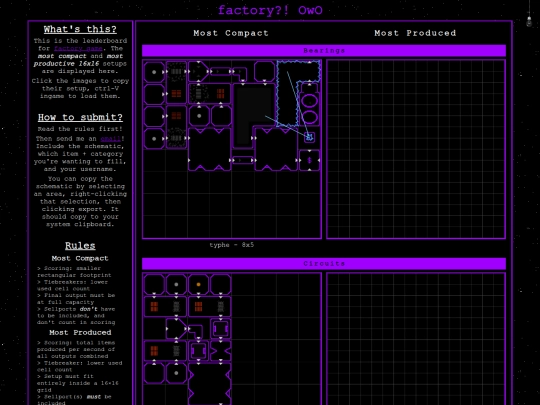
Task: Click the dollar-sign sellport in Bearings schematic
Action: [x=309, y=160]
